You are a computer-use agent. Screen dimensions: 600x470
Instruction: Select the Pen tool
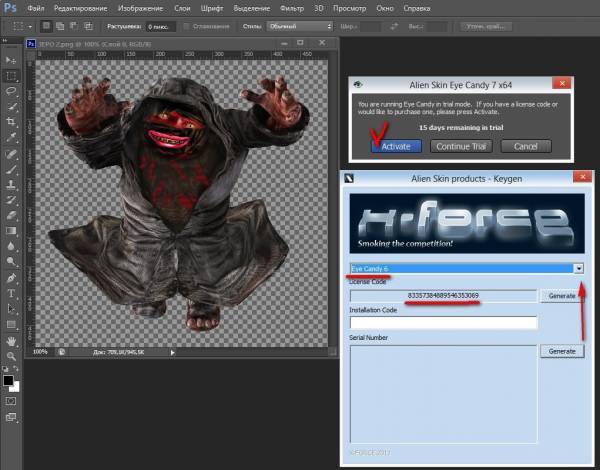[12, 277]
